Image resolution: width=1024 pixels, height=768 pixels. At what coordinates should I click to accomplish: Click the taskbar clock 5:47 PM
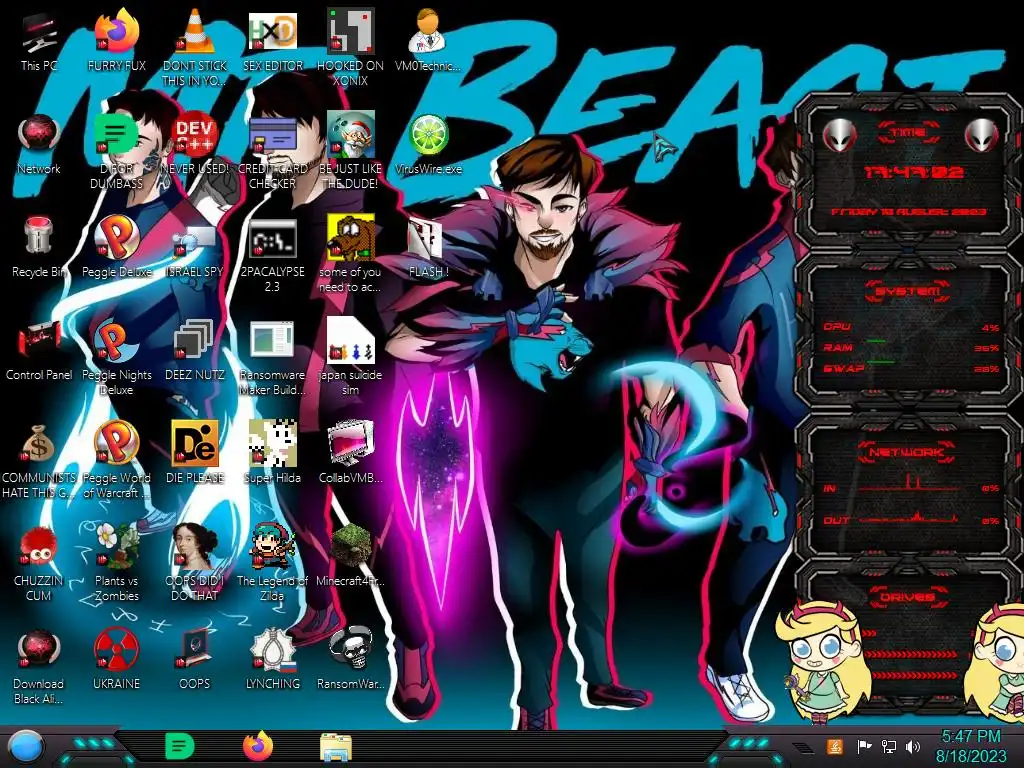coord(970,746)
